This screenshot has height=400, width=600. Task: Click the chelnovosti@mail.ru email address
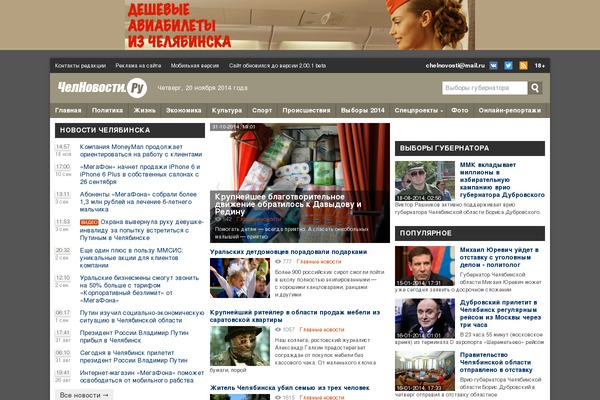455,66
